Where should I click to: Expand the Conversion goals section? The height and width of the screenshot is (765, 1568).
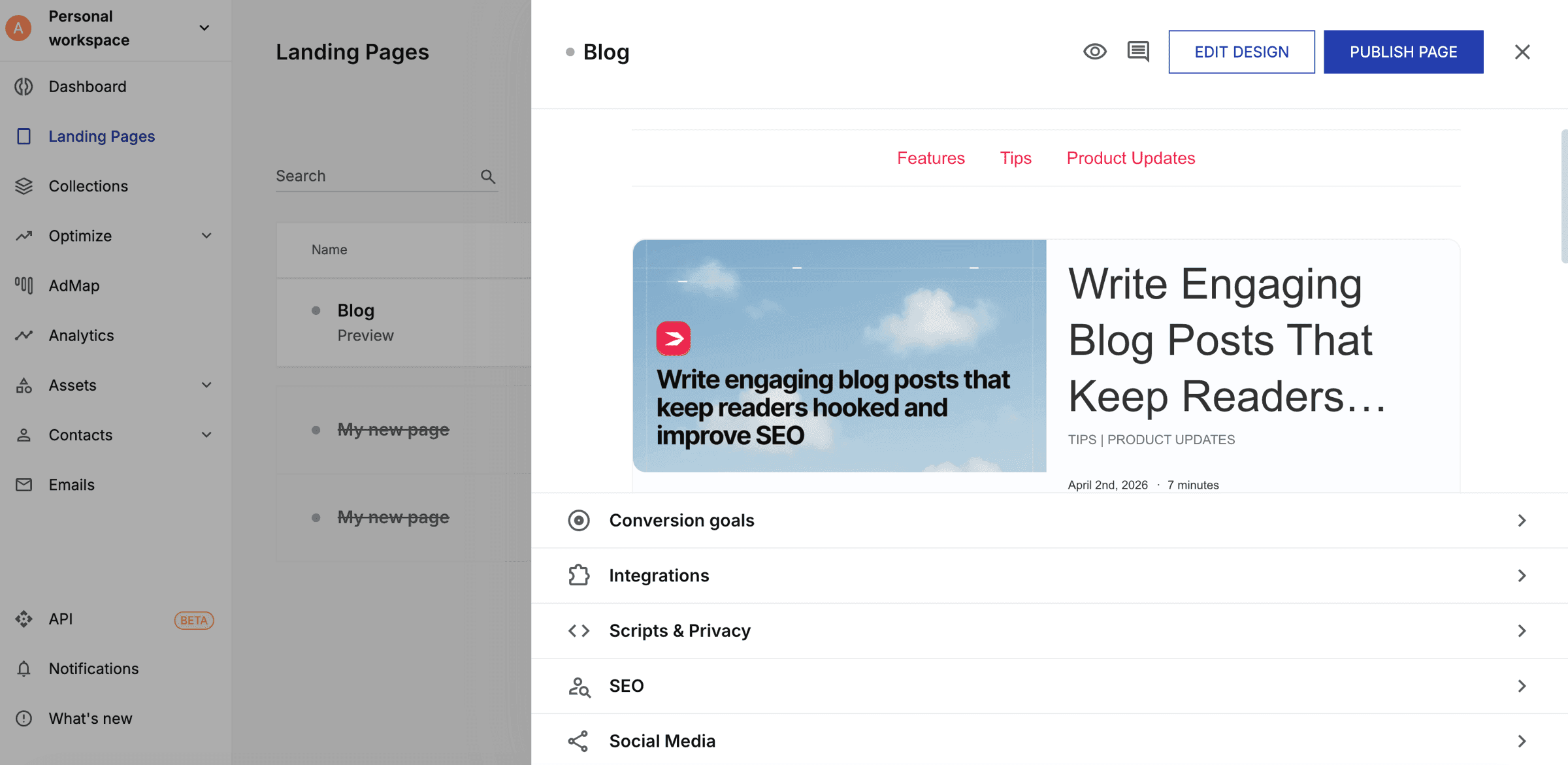click(x=1049, y=521)
